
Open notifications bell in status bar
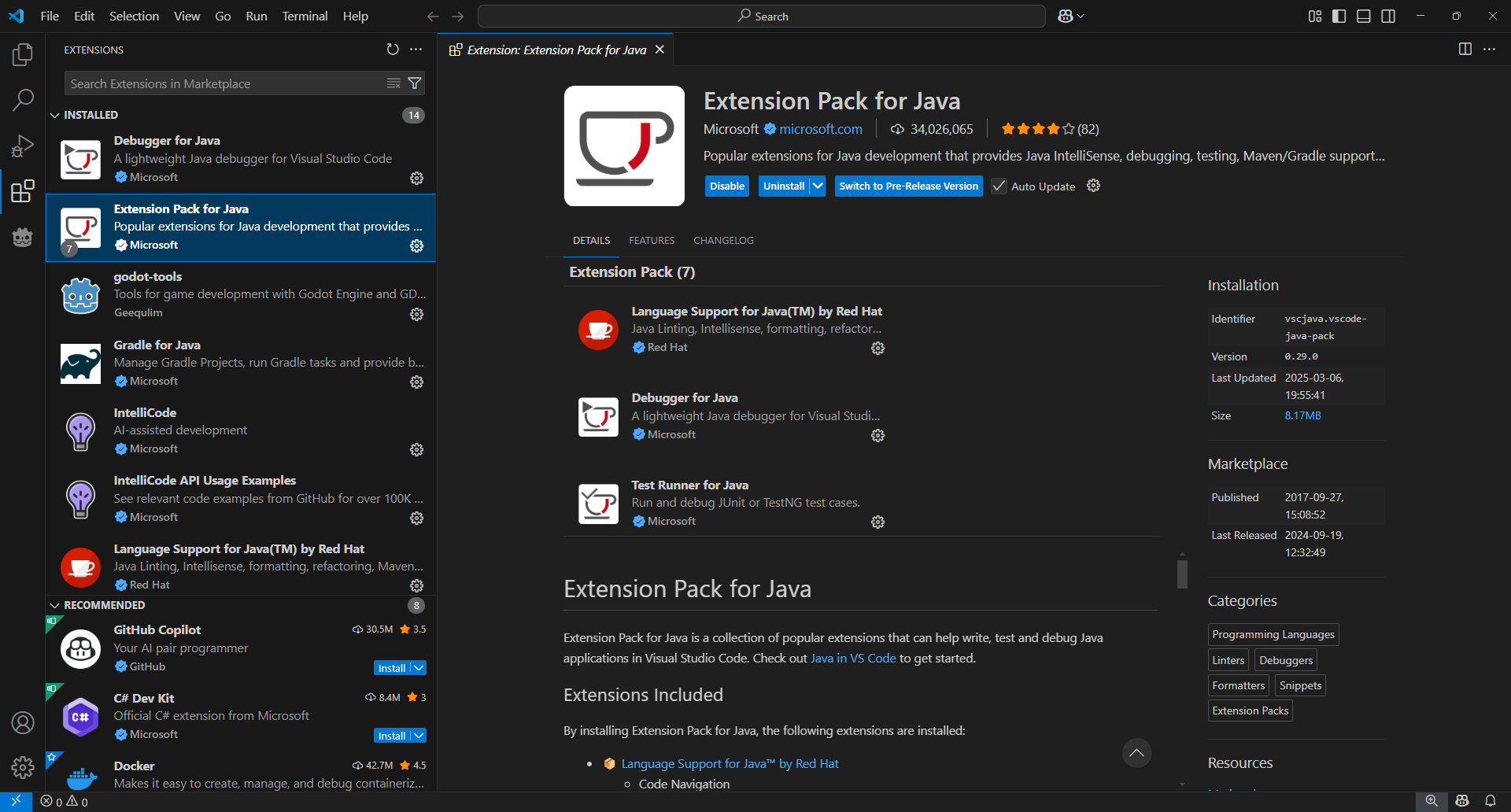point(1491,801)
